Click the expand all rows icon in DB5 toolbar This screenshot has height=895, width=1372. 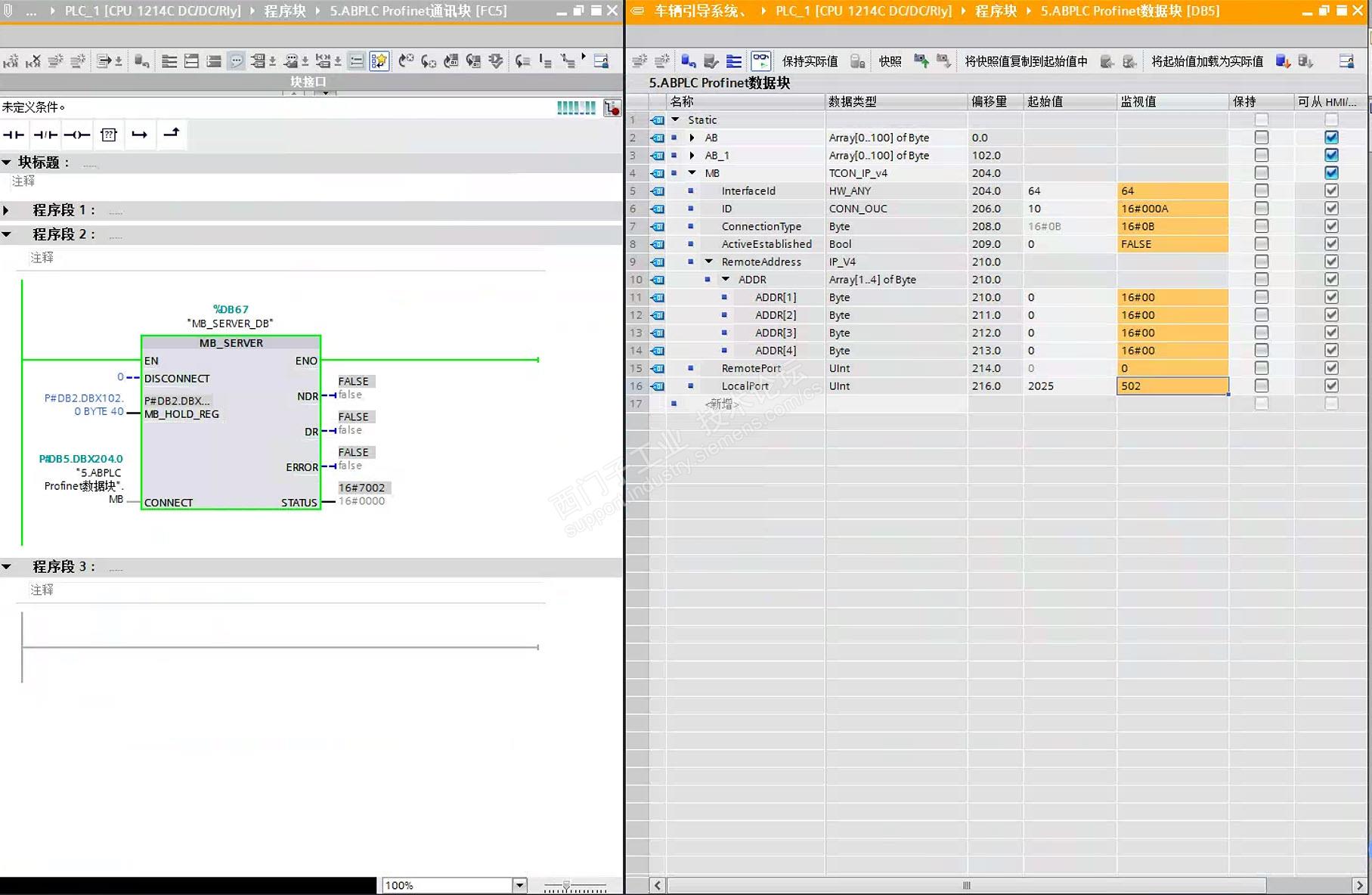(x=734, y=61)
